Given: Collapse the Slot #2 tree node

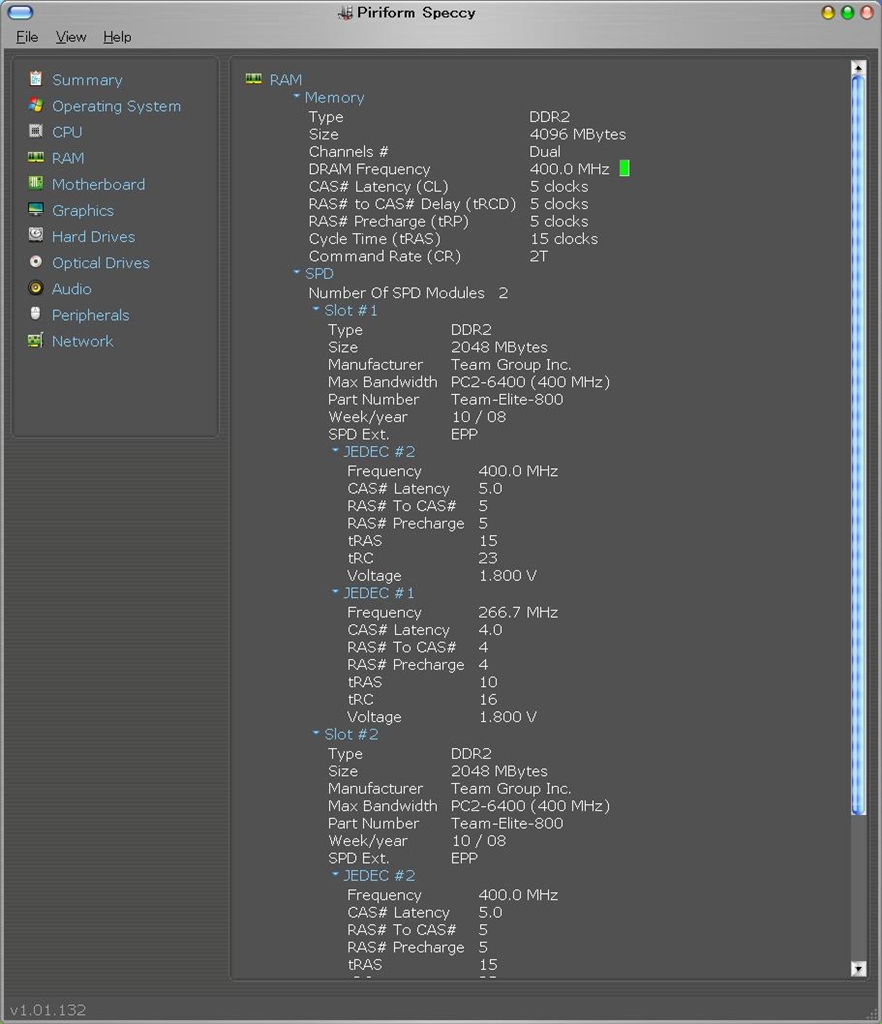Looking at the screenshot, I should click(x=316, y=734).
